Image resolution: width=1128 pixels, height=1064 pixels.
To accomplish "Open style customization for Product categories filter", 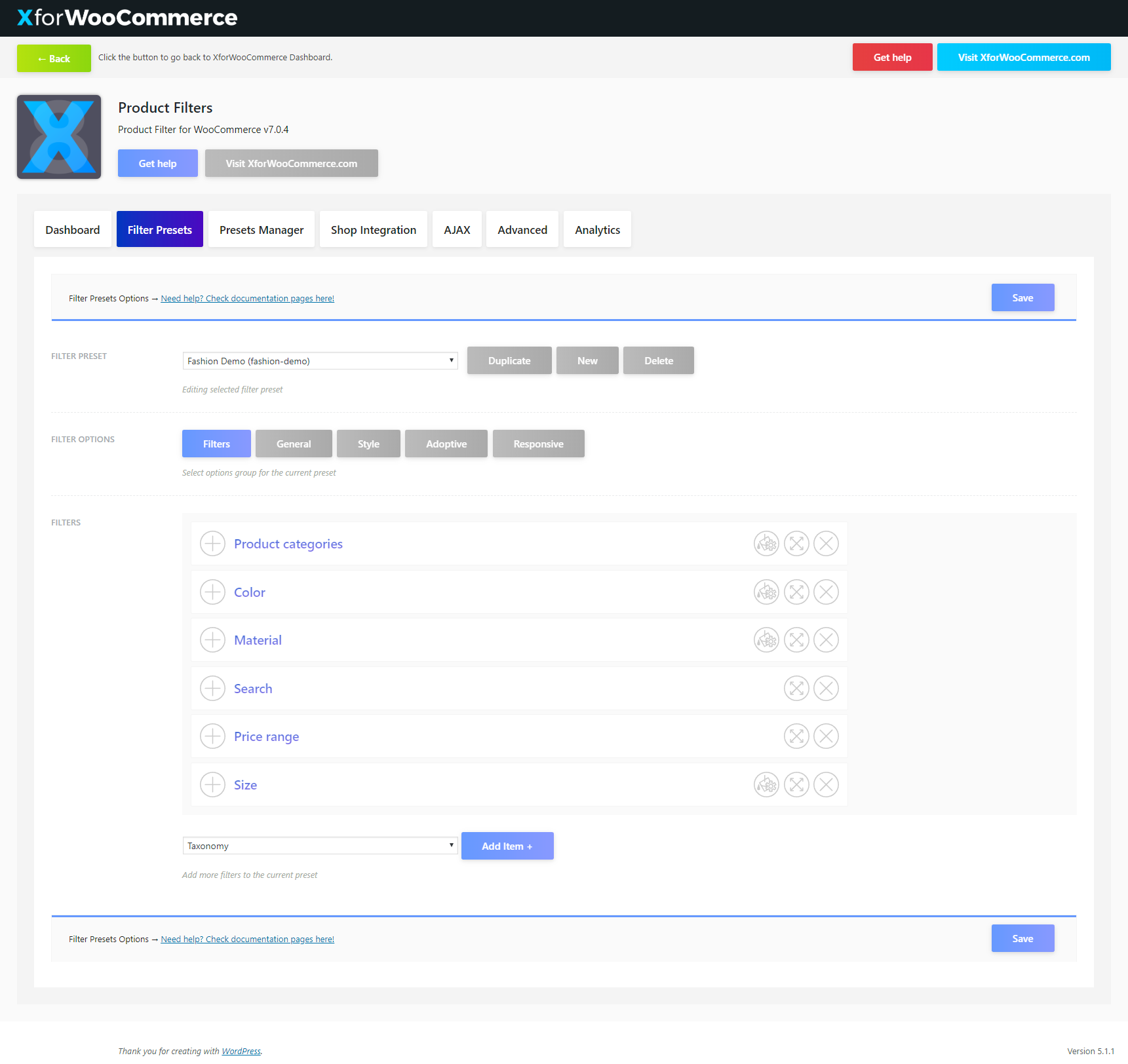I will [x=766, y=544].
